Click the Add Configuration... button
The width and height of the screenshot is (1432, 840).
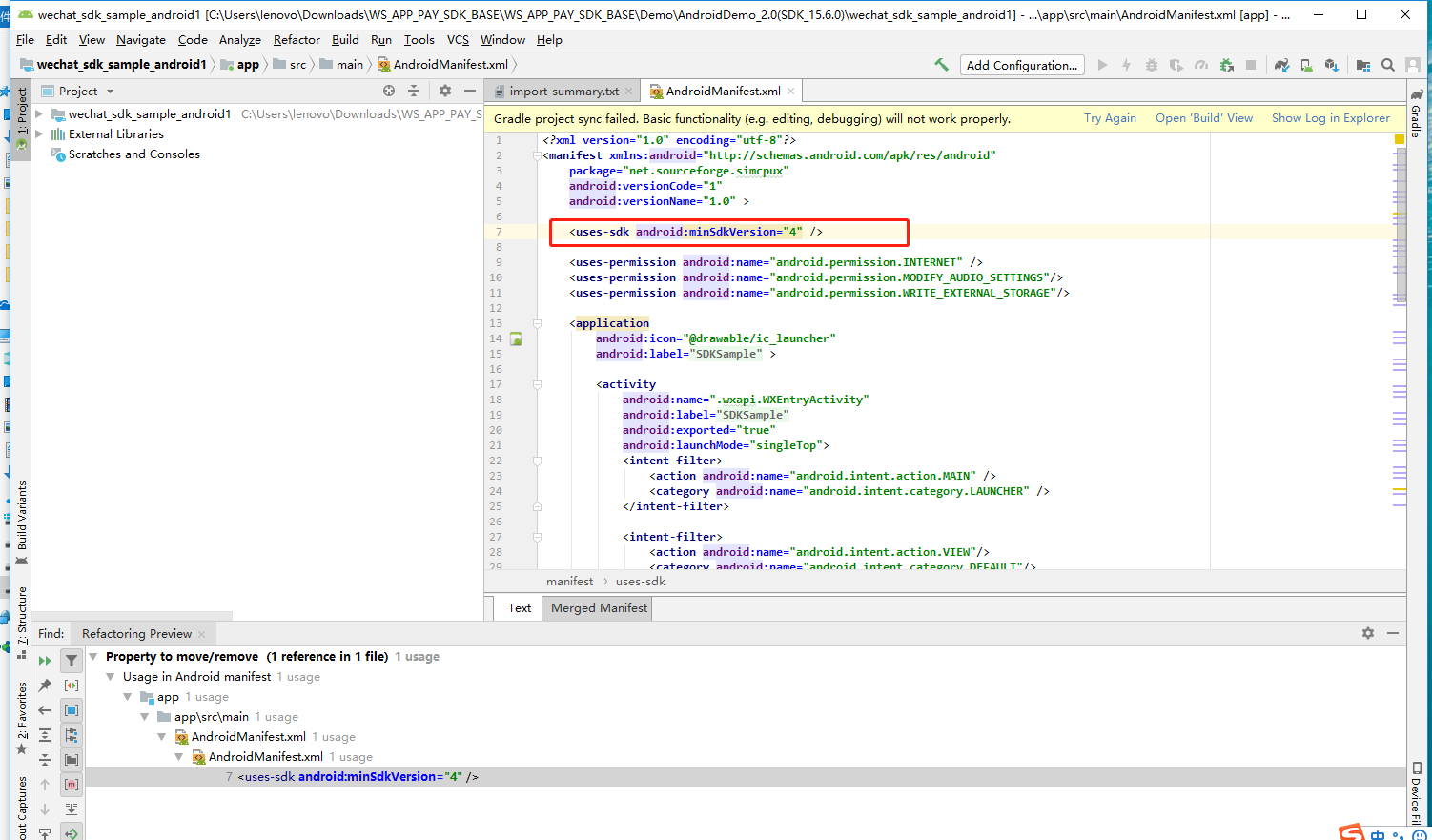(x=1022, y=65)
